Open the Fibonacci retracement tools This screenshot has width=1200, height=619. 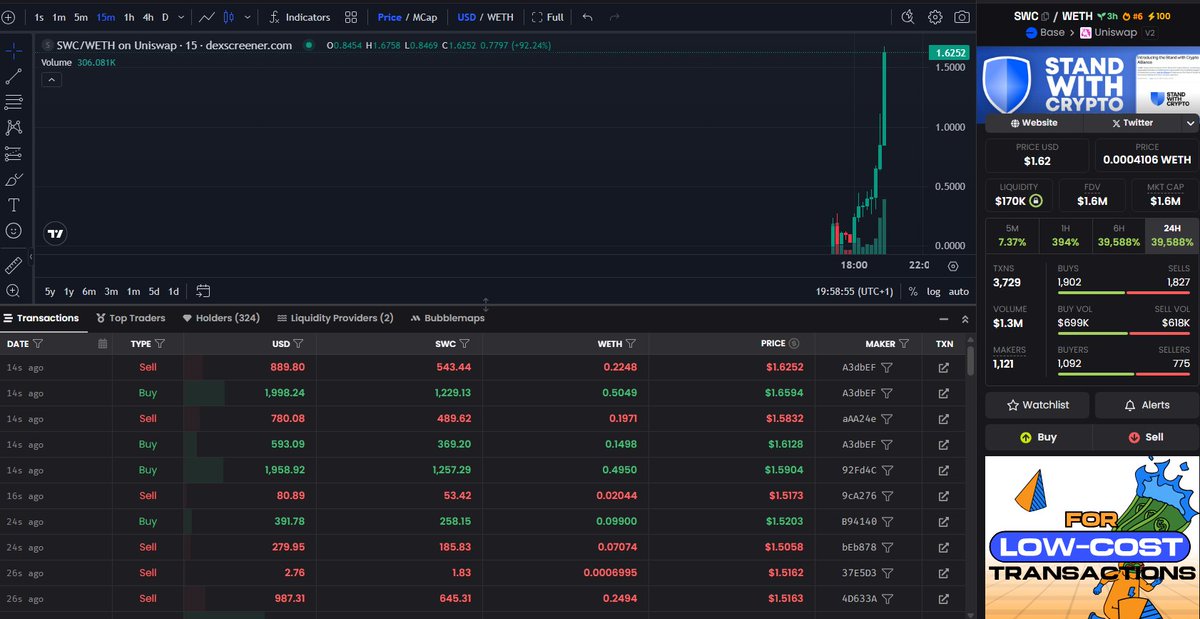[x=14, y=101]
